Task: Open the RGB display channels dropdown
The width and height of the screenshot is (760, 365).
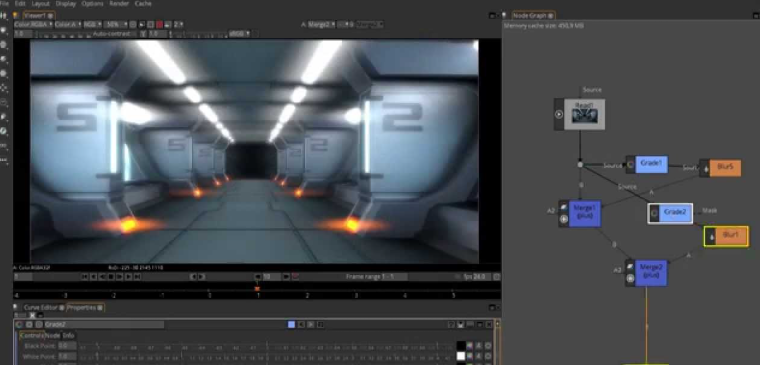Action: click(92, 24)
